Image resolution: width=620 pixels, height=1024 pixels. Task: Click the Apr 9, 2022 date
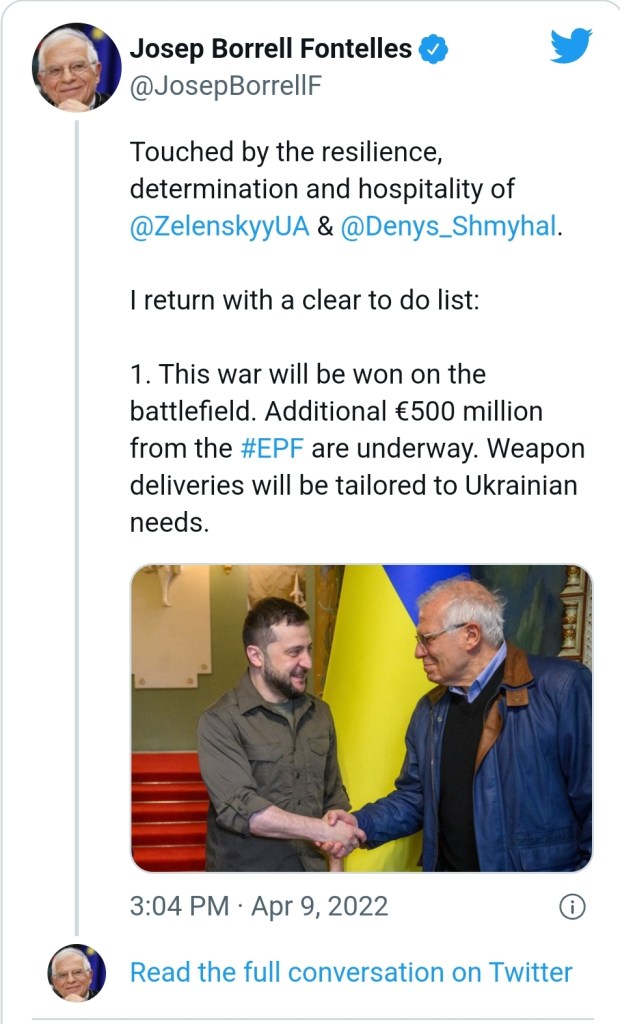319,907
